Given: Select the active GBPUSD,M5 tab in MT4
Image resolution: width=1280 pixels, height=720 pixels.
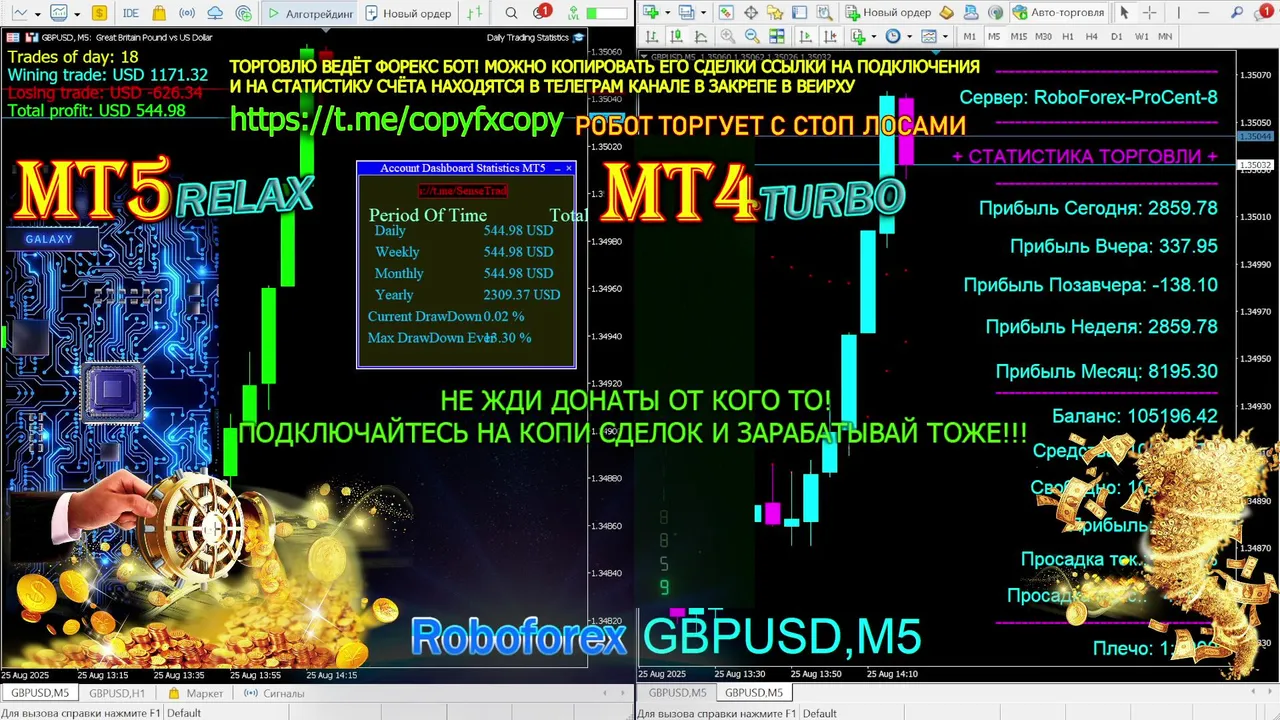Looking at the screenshot, I should coord(754,692).
